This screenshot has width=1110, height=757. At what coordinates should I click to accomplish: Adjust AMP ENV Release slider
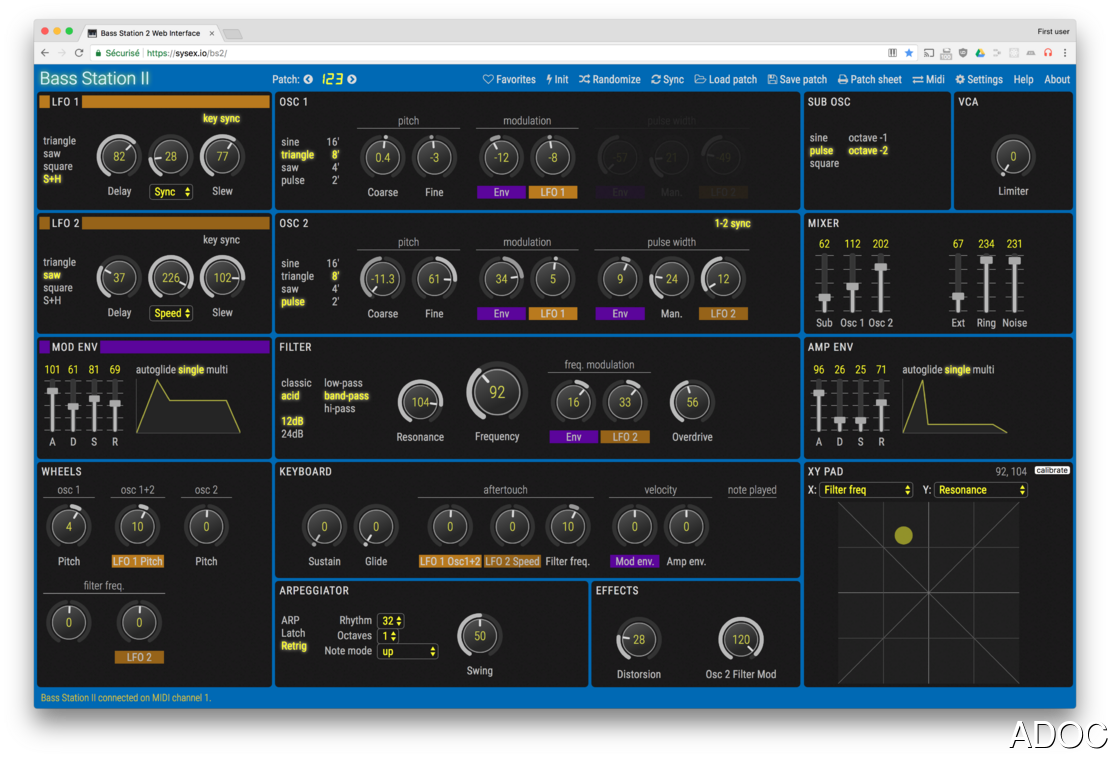pos(881,403)
